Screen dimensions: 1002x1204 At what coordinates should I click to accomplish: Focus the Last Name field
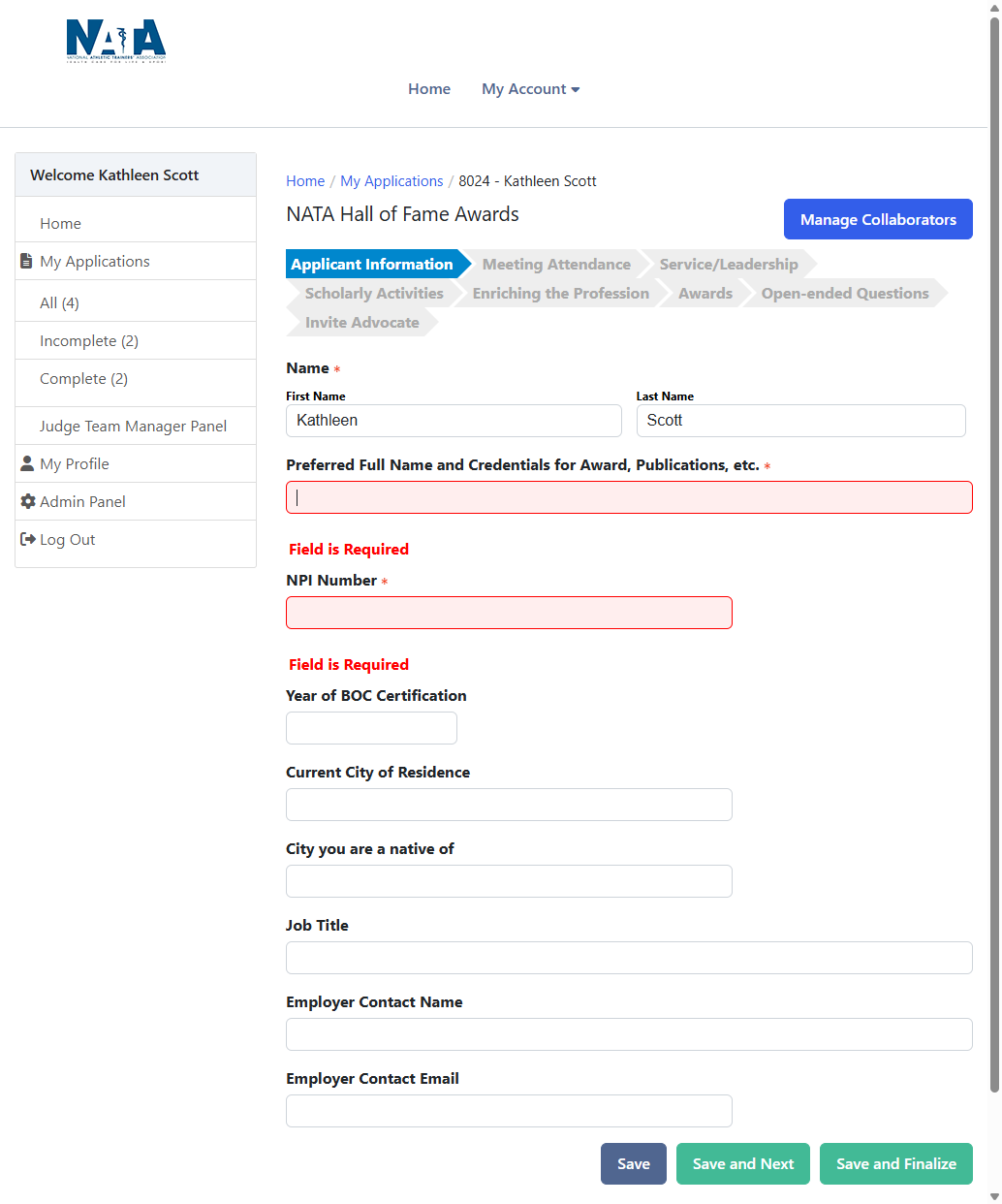pyautogui.click(x=801, y=421)
